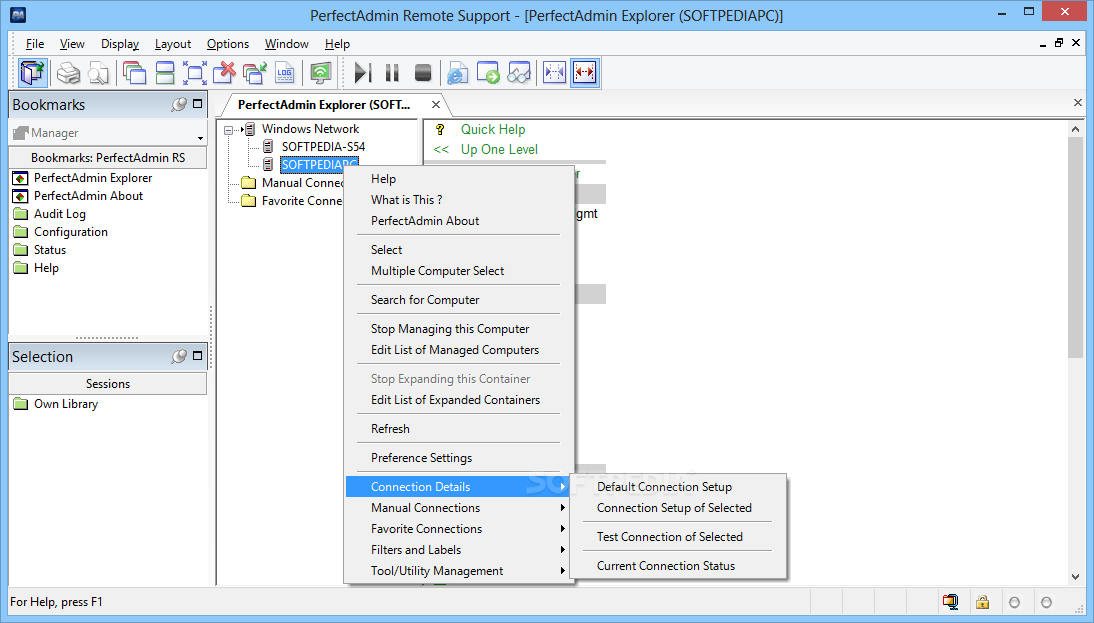
Task: Click the Explorer book toolbar icon
Action: pyautogui.click(x=33, y=73)
